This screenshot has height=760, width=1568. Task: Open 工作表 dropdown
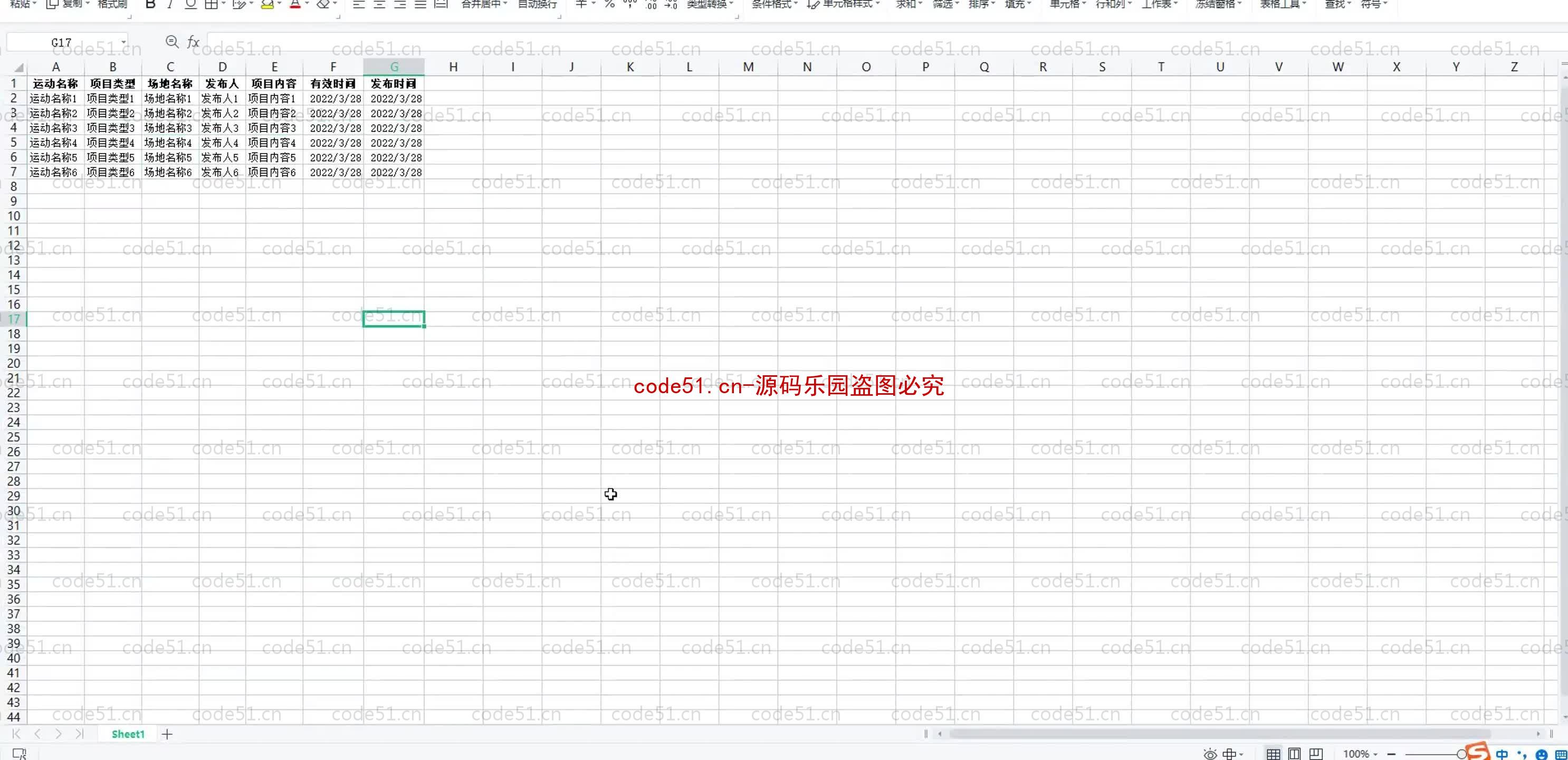click(1159, 4)
